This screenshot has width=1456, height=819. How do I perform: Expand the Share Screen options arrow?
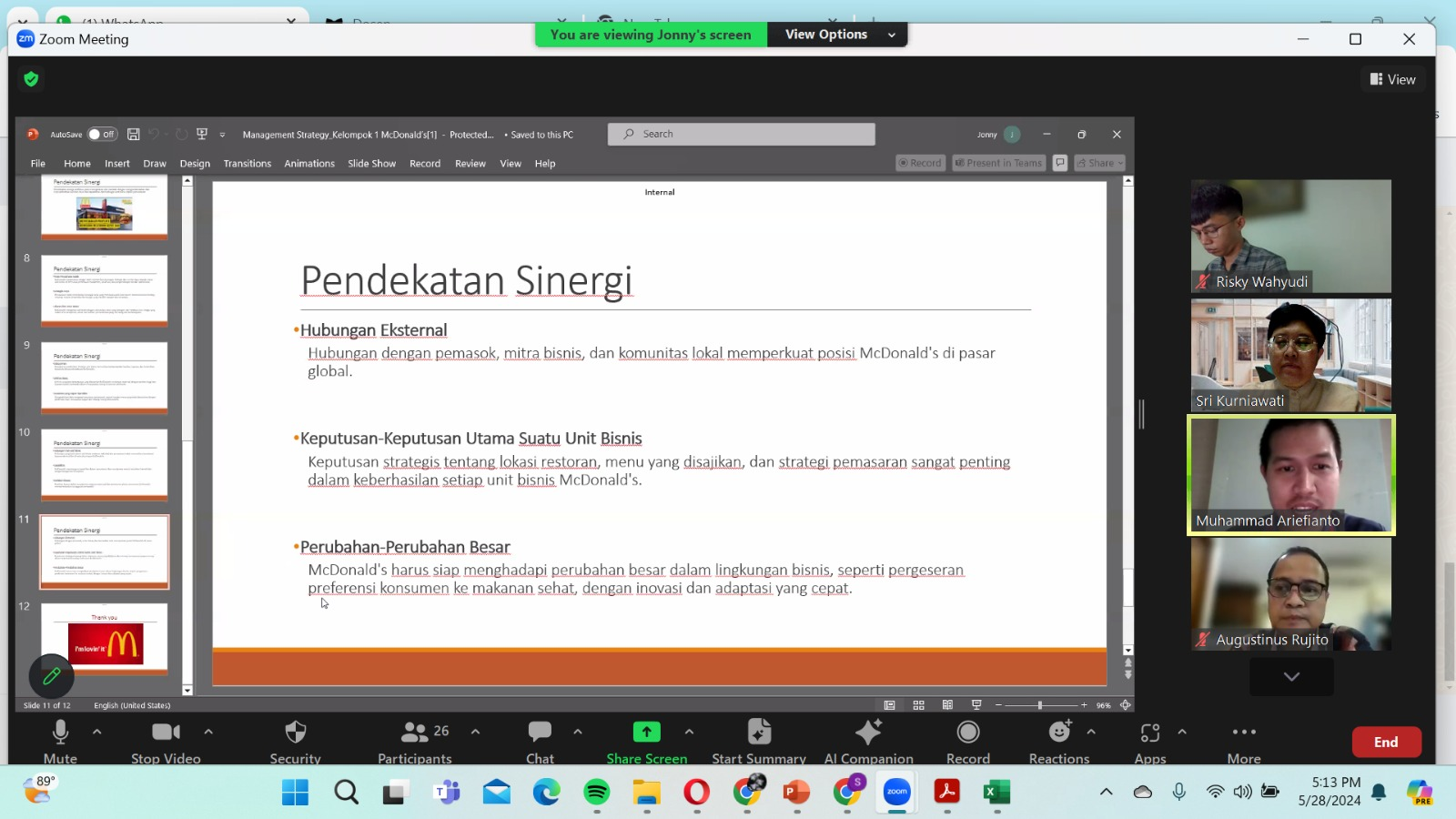point(689,732)
